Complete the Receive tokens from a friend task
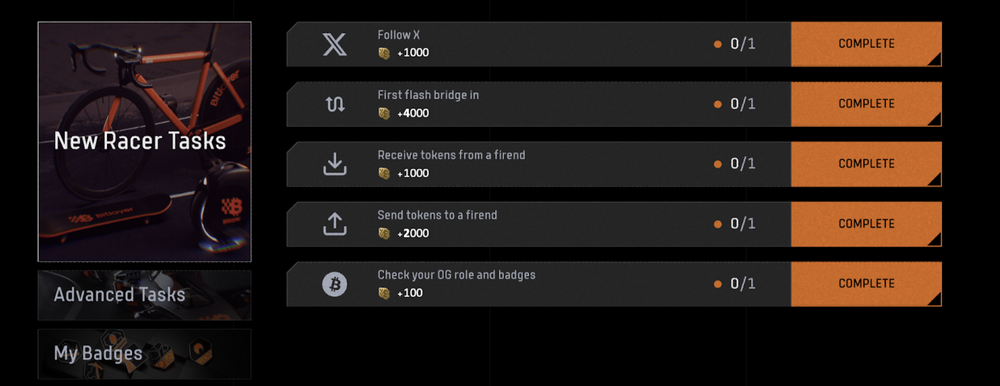 [866, 164]
